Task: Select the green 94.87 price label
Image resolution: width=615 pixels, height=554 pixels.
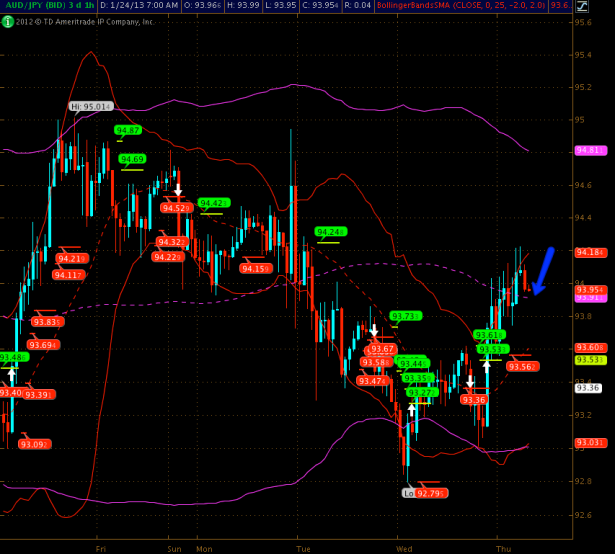Action: (128, 130)
